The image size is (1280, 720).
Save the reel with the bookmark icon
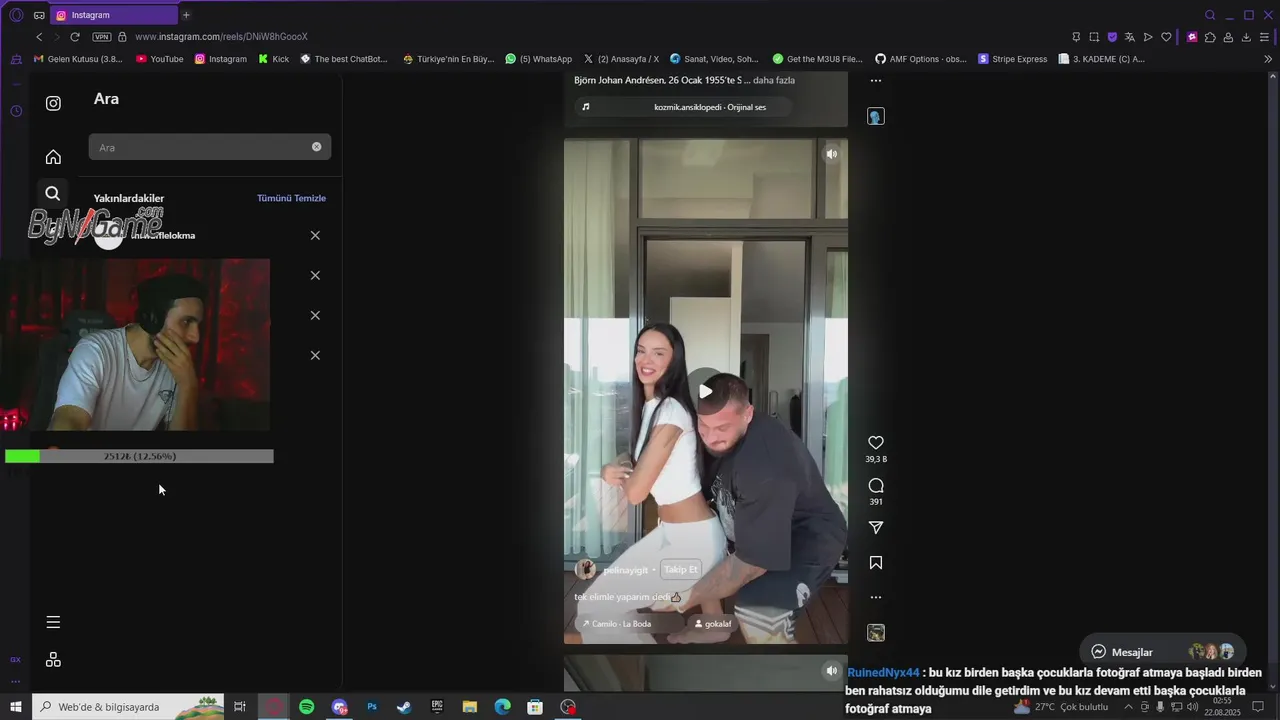(876, 563)
